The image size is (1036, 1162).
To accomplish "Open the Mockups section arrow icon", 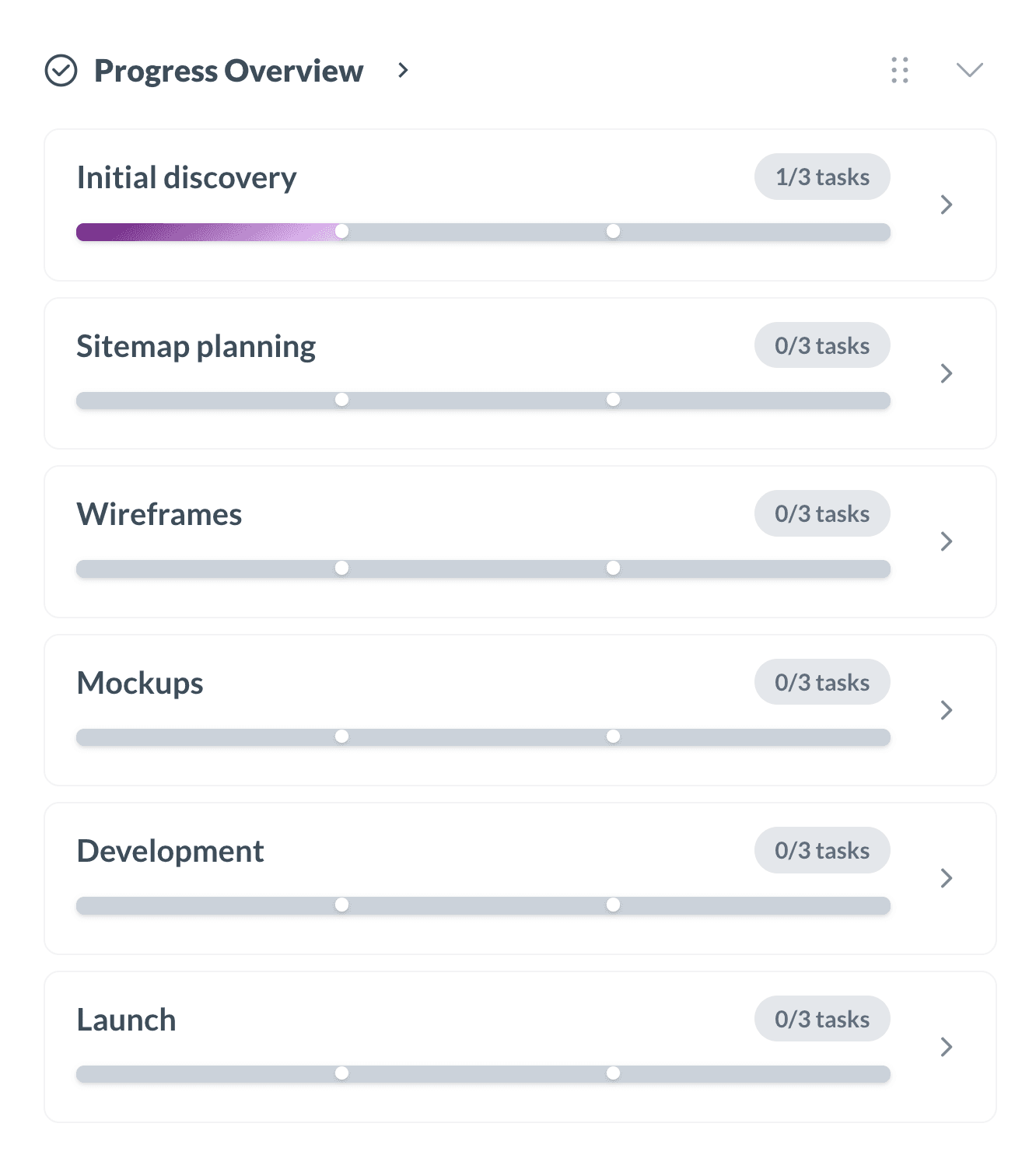I will coord(947,710).
